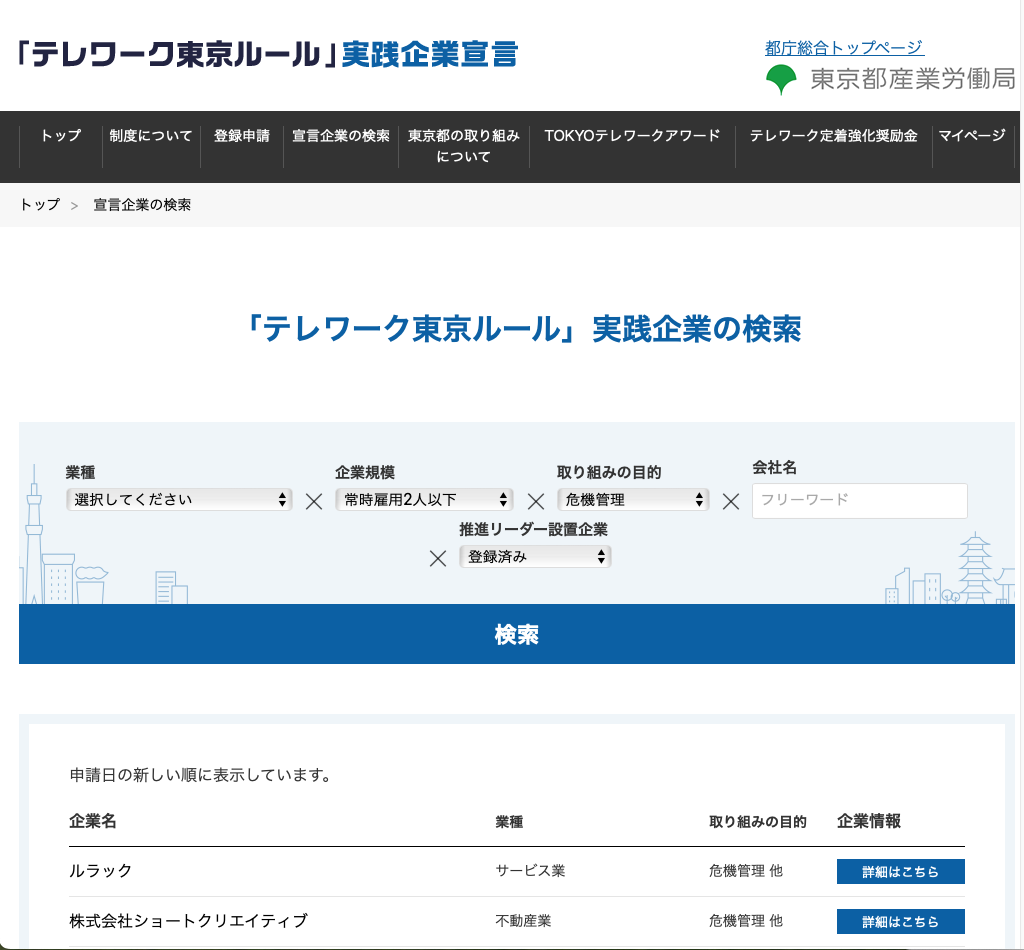Image resolution: width=1024 pixels, height=950 pixels.
Task: Open マイページ in the navigation bar
Action: pyautogui.click(x=971, y=136)
